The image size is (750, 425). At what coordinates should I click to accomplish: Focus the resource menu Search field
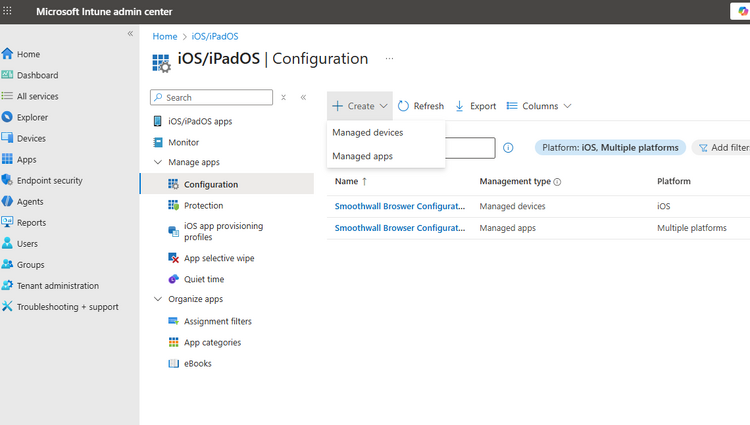[211, 97]
